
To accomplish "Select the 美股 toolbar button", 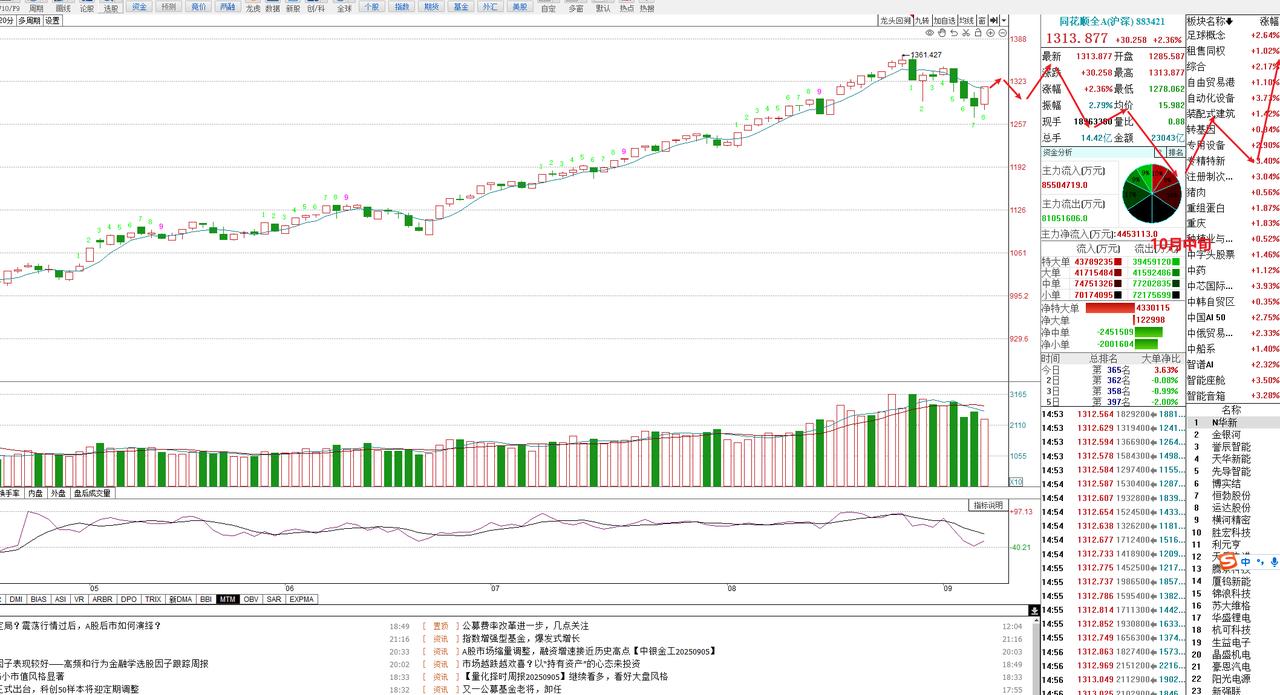I will pos(519,7).
